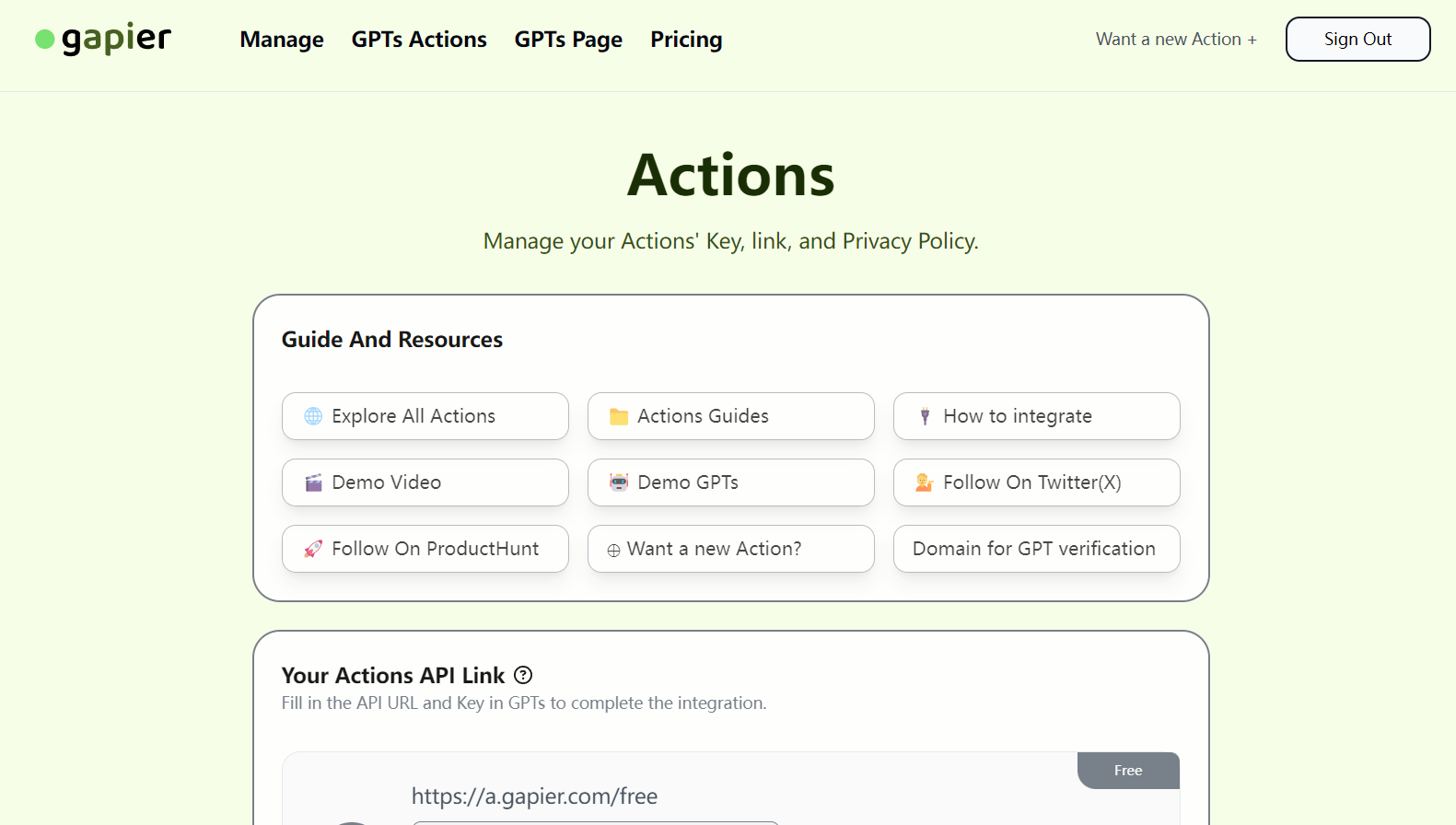Open the Pricing page
Viewport: 1456px width, 825px height.
click(686, 40)
